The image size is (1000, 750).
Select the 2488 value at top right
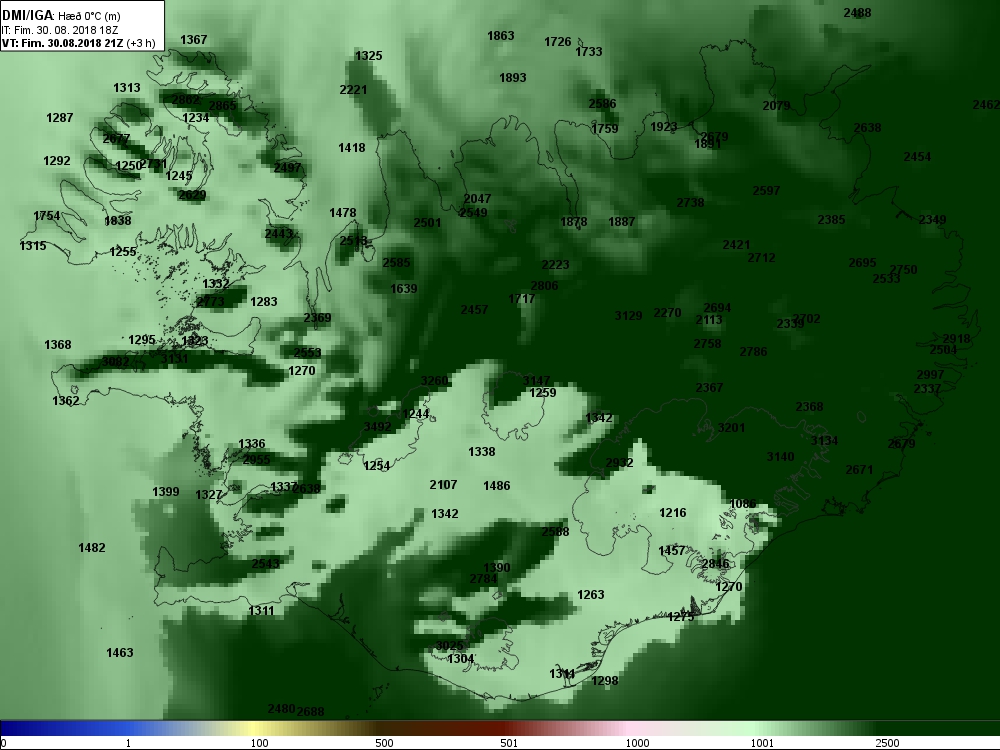click(857, 13)
